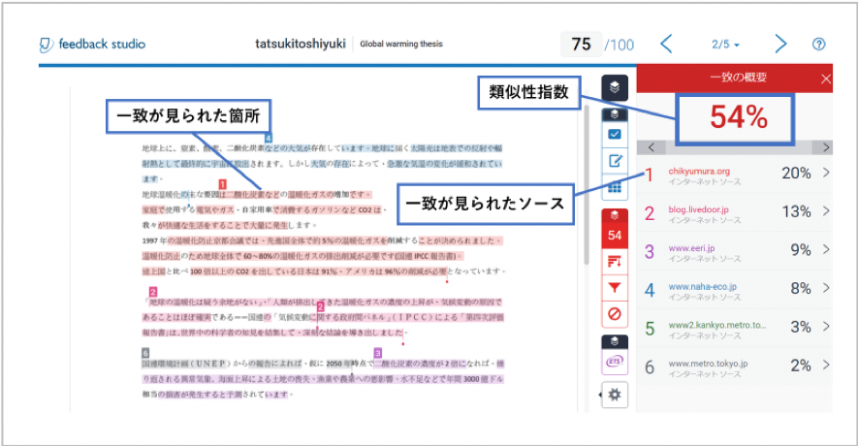
Task: Click the grade field showing 75
Action: 581,44
